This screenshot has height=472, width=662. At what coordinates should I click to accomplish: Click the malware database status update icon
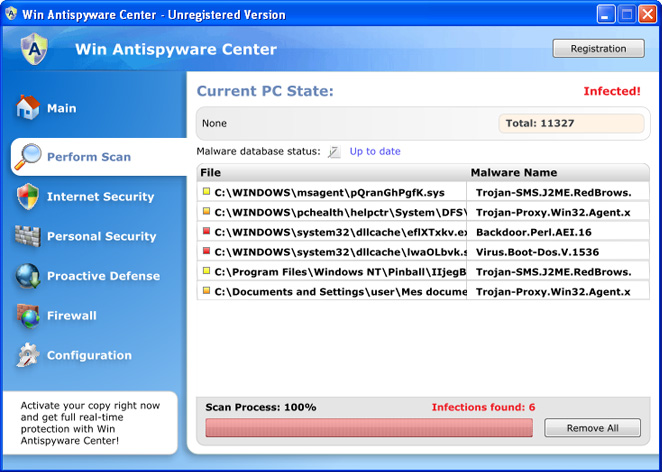(334, 152)
